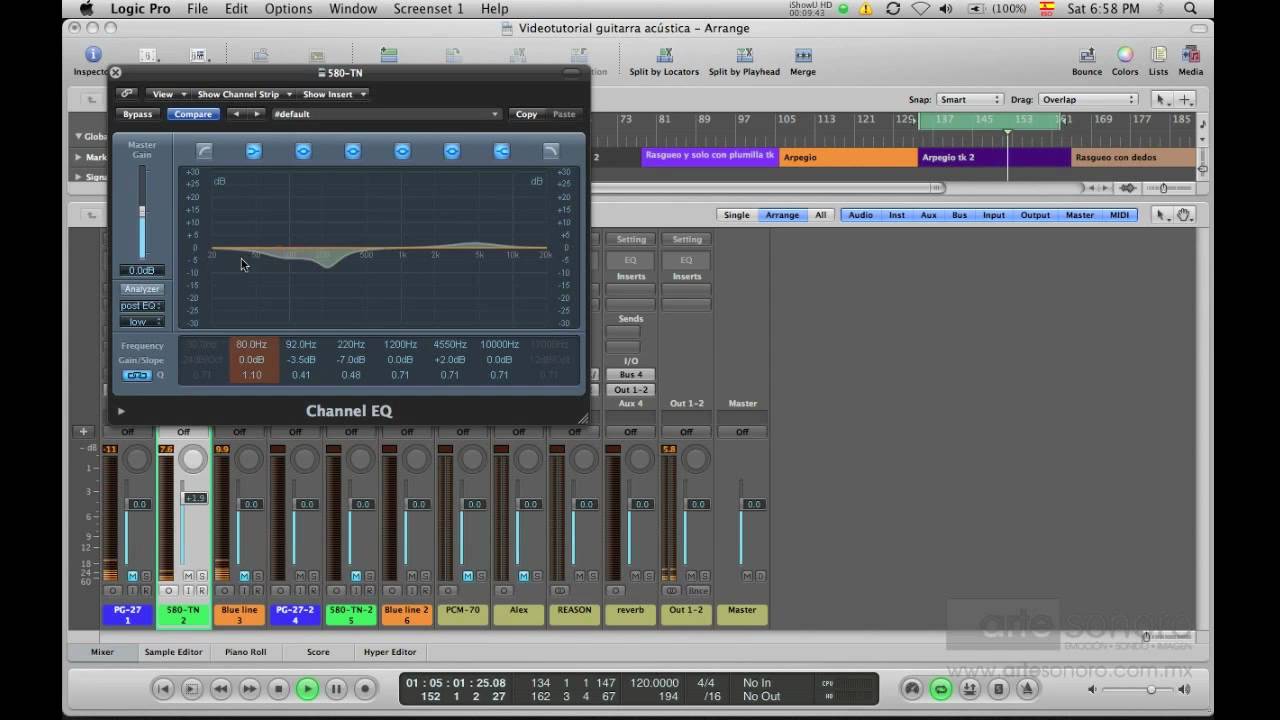Click the Play button in the transport

307,688
